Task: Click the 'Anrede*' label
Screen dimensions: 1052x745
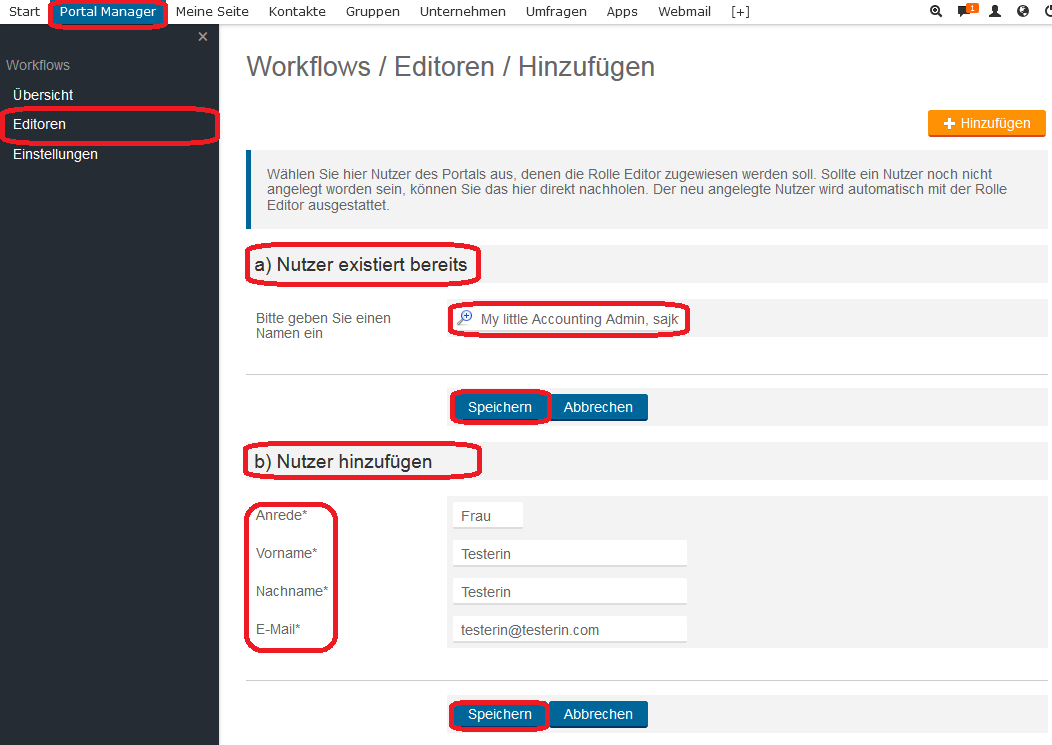Action: point(281,515)
